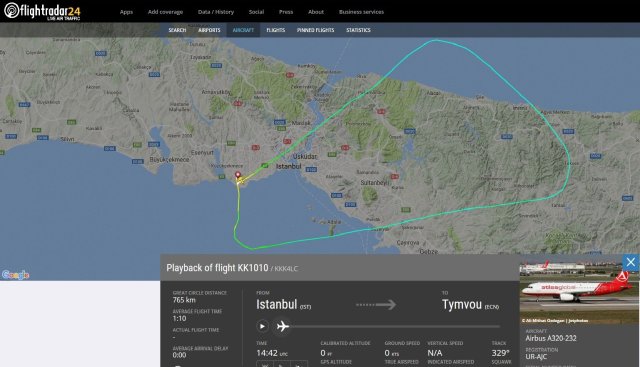Click the time value 14:42 UTC
The height and width of the screenshot is (367, 640).
272,353
